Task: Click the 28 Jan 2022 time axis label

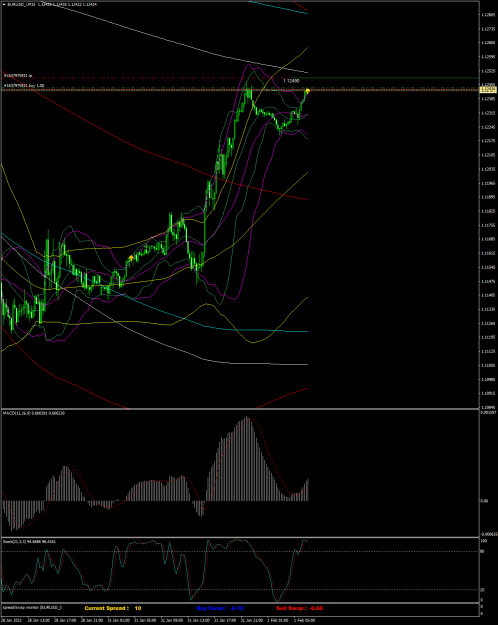Action: (x=10, y=621)
